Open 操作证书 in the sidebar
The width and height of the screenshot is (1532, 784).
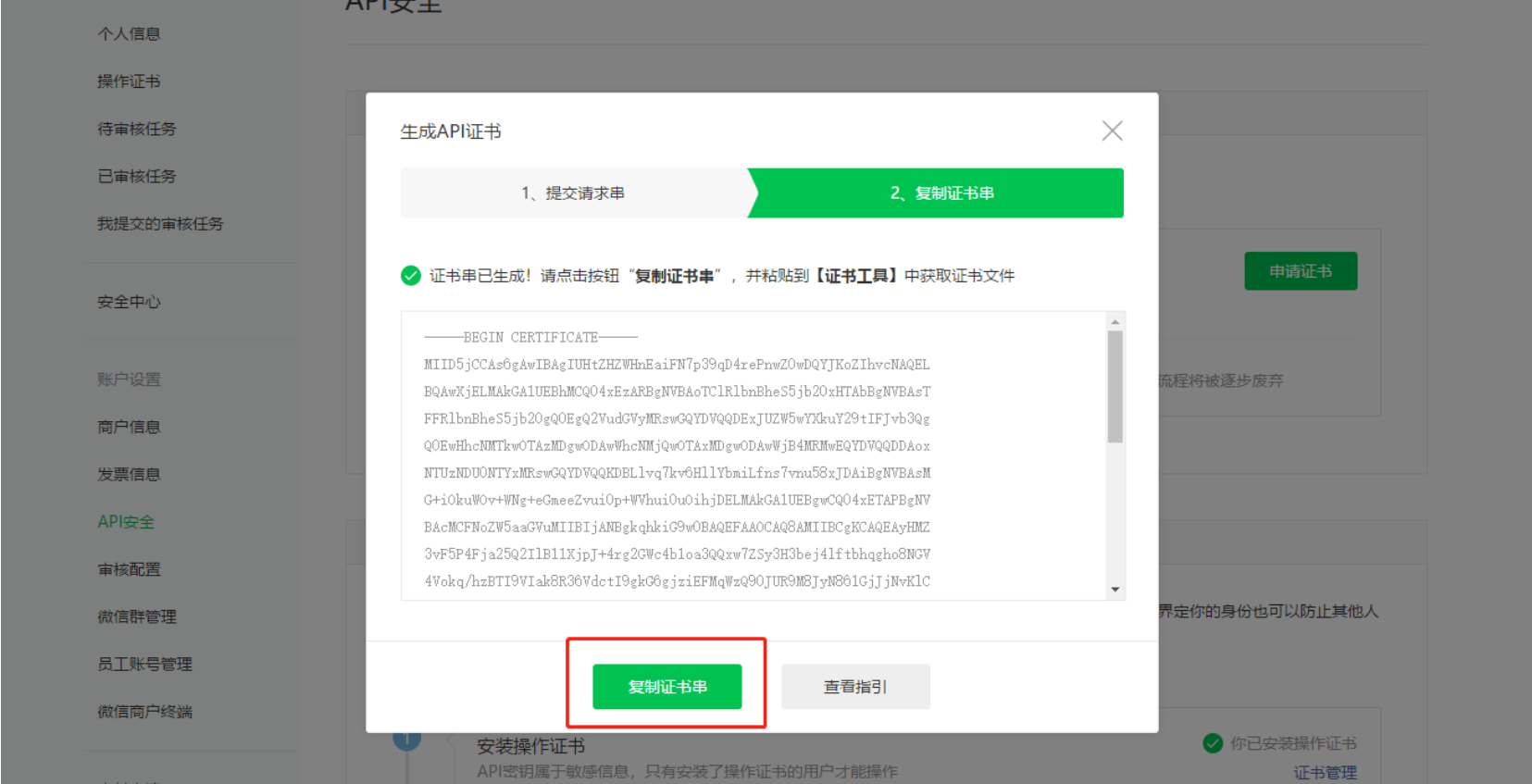(x=130, y=81)
